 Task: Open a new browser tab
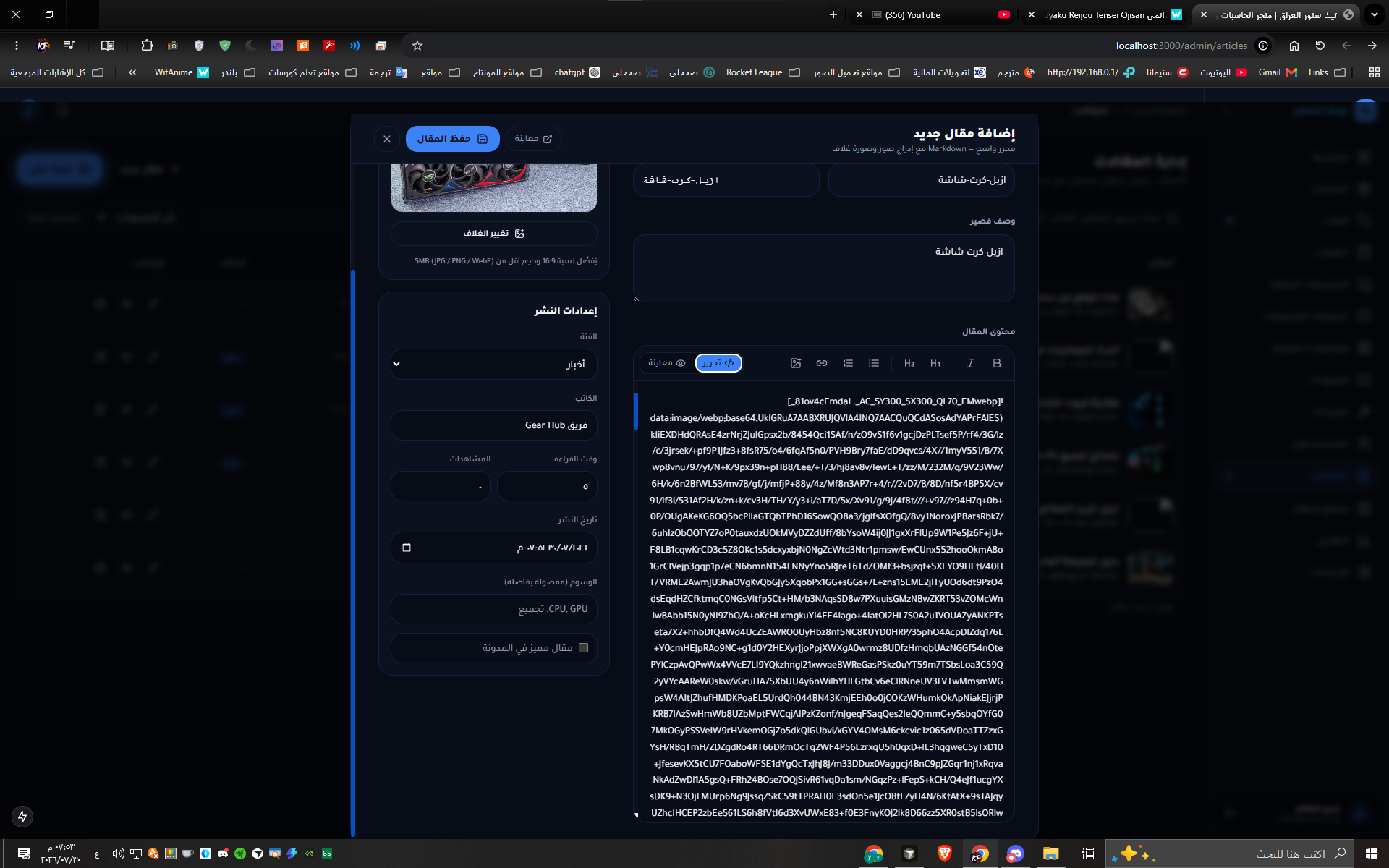point(833,14)
